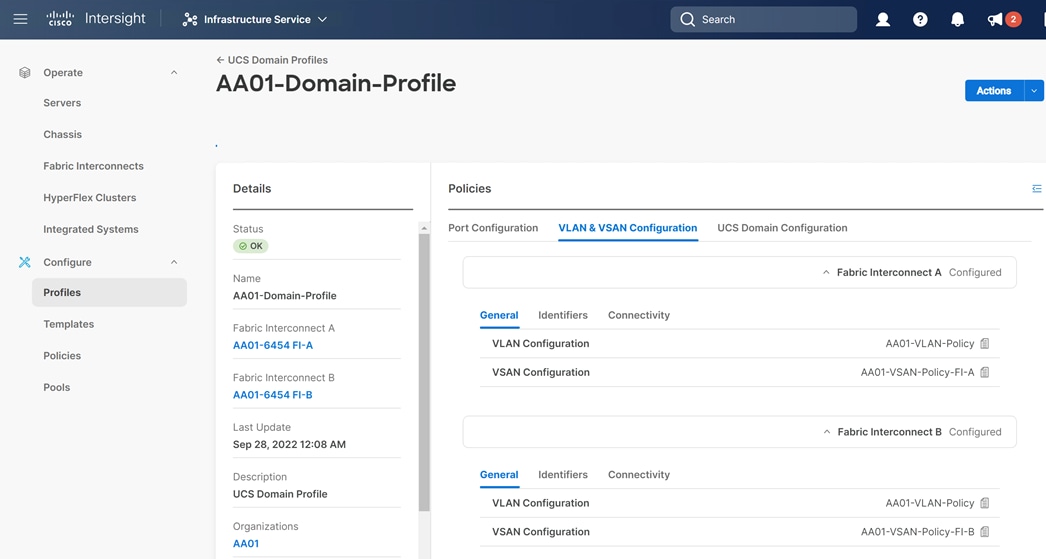The height and width of the screenshot is (559, 1046).
Task: Select VLAN & VSAN Configuration tab
Action: [x=628, y=227]
